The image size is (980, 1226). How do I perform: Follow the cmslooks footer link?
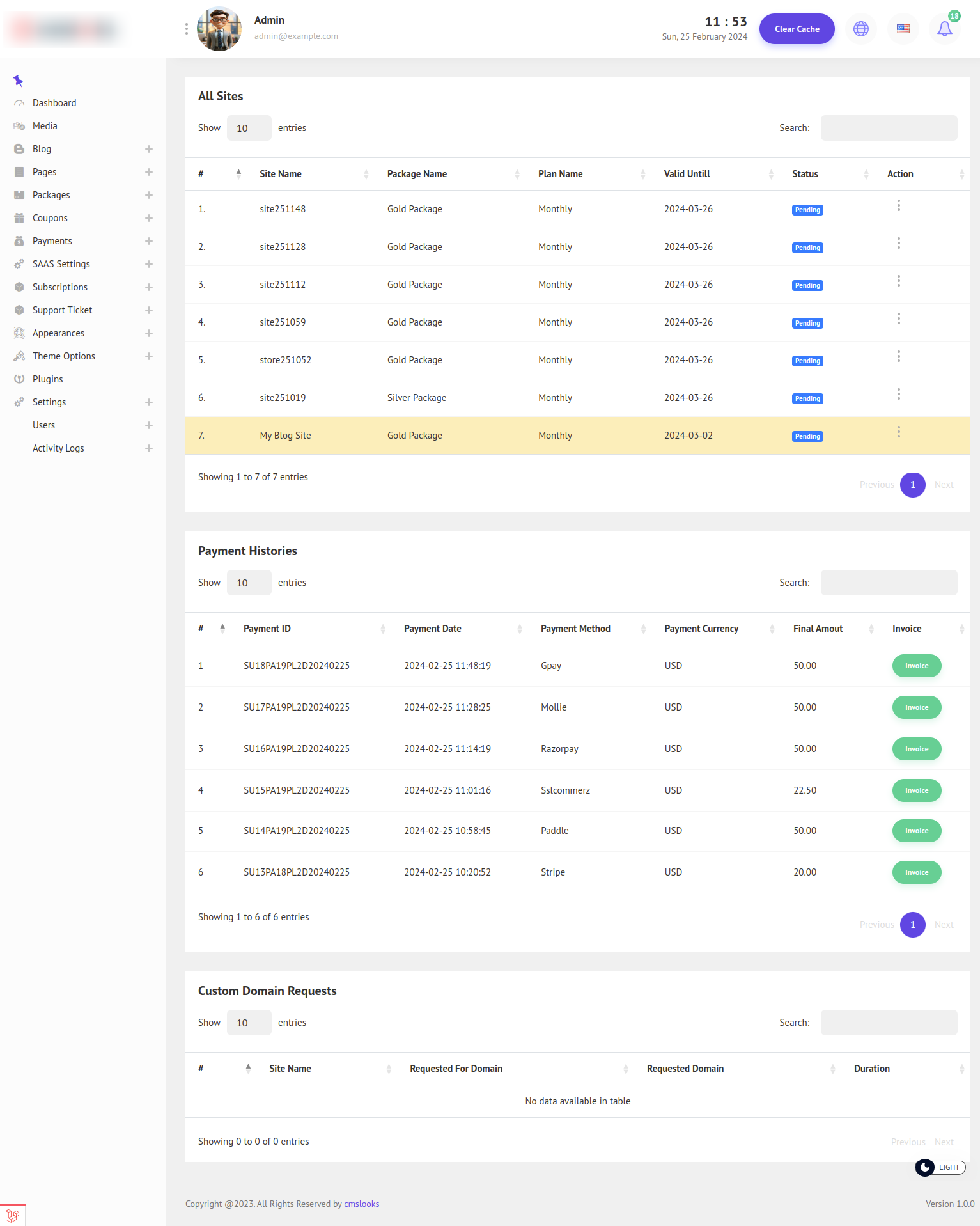coord(361,1204)
